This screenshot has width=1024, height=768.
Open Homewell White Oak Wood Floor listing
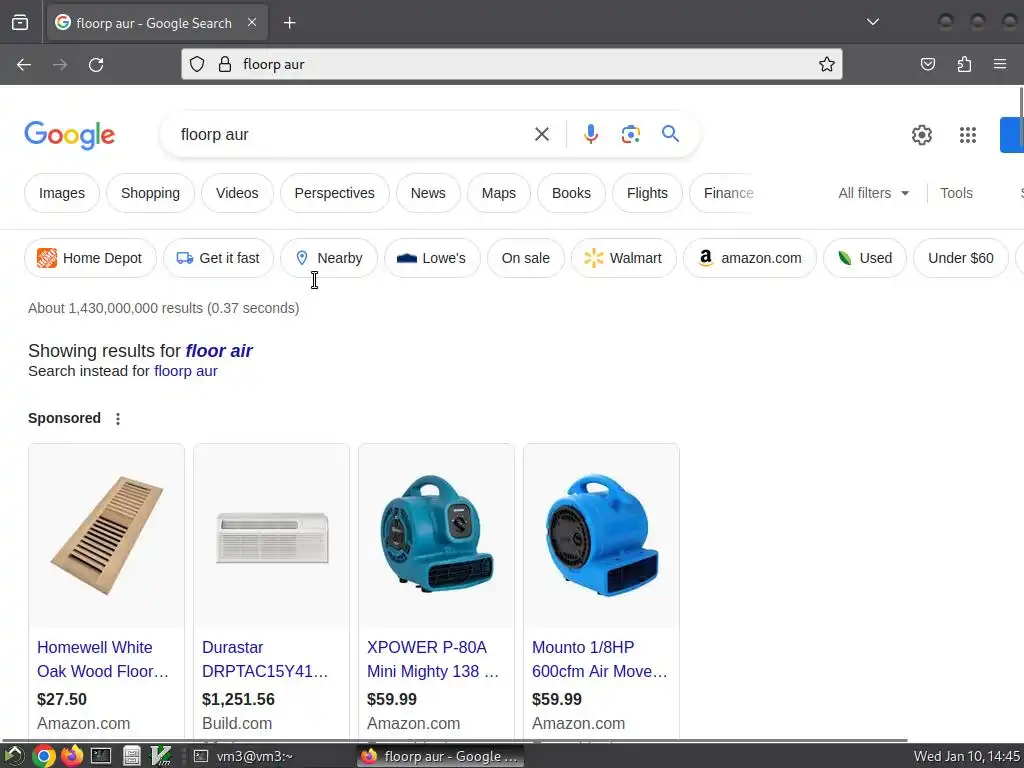(103, 659)
